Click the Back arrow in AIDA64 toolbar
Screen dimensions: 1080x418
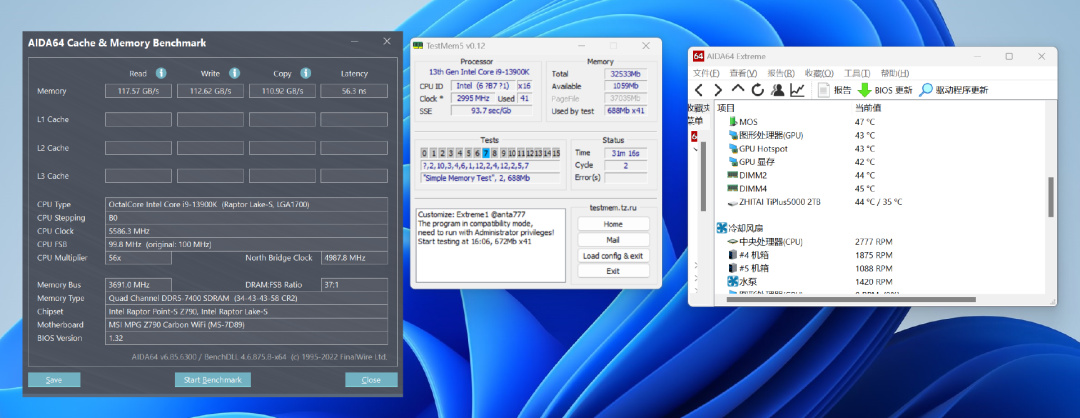coord(700,90)
